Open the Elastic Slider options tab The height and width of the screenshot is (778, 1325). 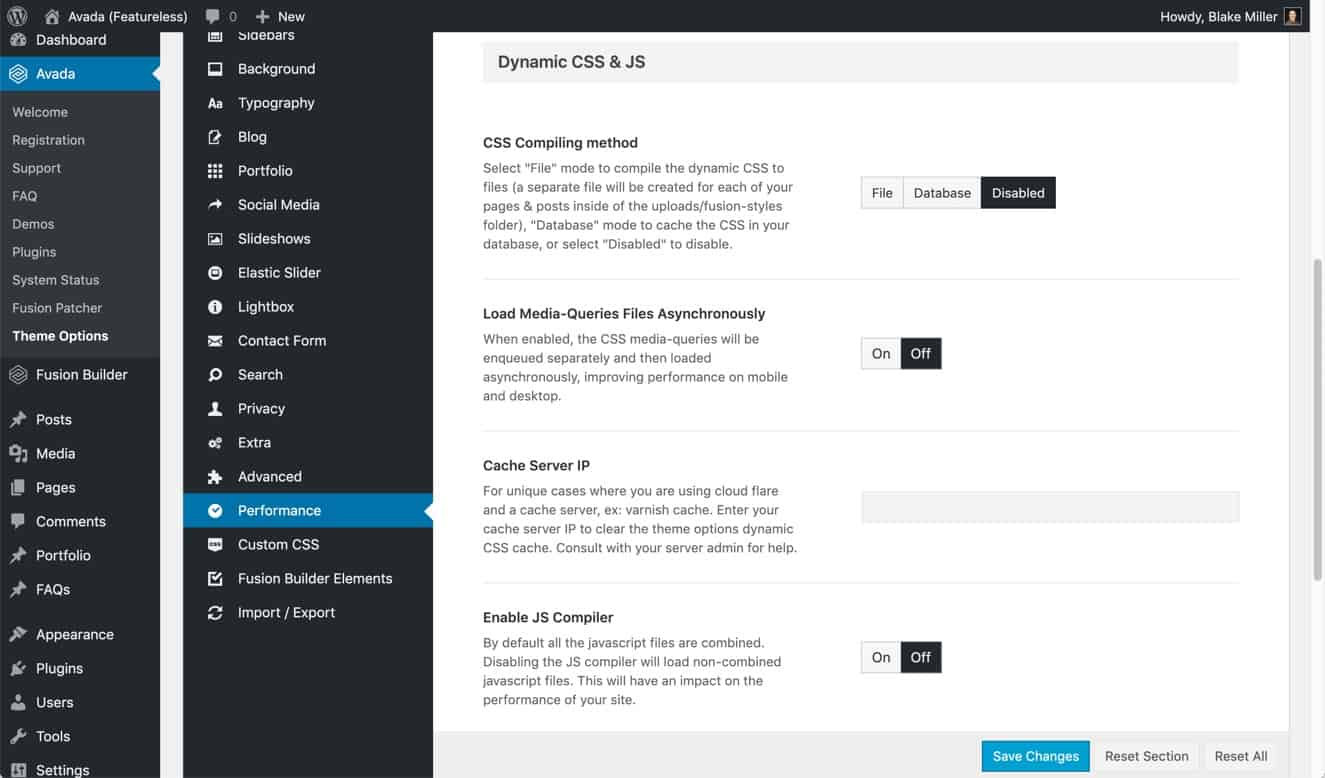tap(308, 273)
